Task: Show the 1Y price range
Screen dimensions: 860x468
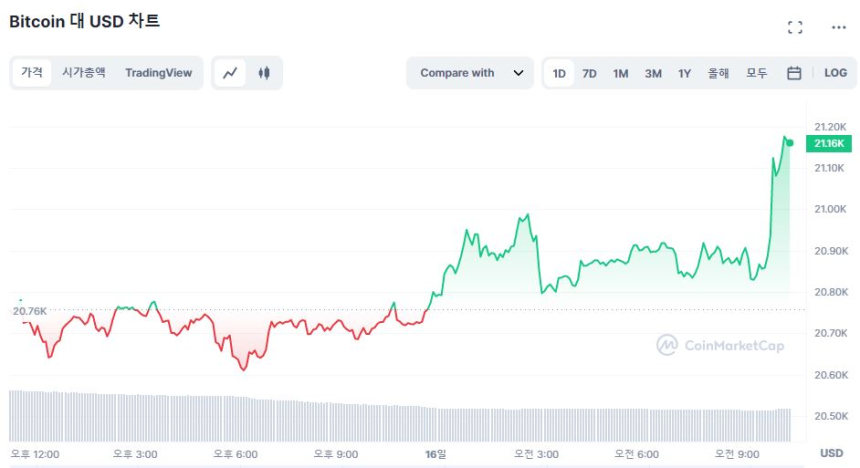Action: [685, 73]
